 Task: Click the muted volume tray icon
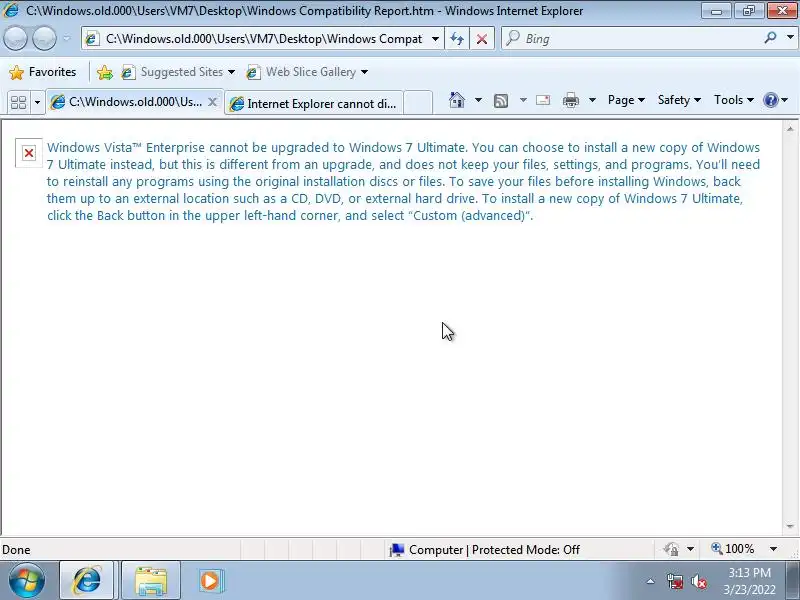point(699,581)
